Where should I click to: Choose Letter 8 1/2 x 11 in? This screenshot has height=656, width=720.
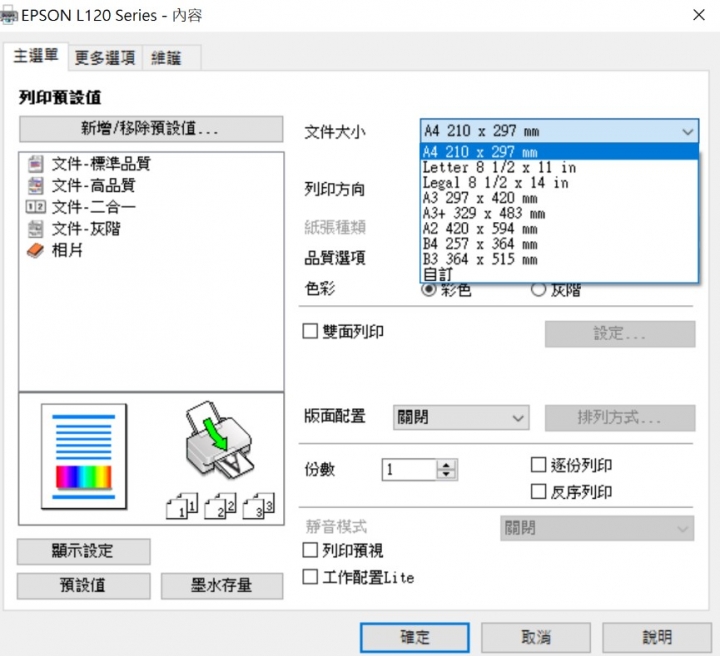[x=559, y=167]
